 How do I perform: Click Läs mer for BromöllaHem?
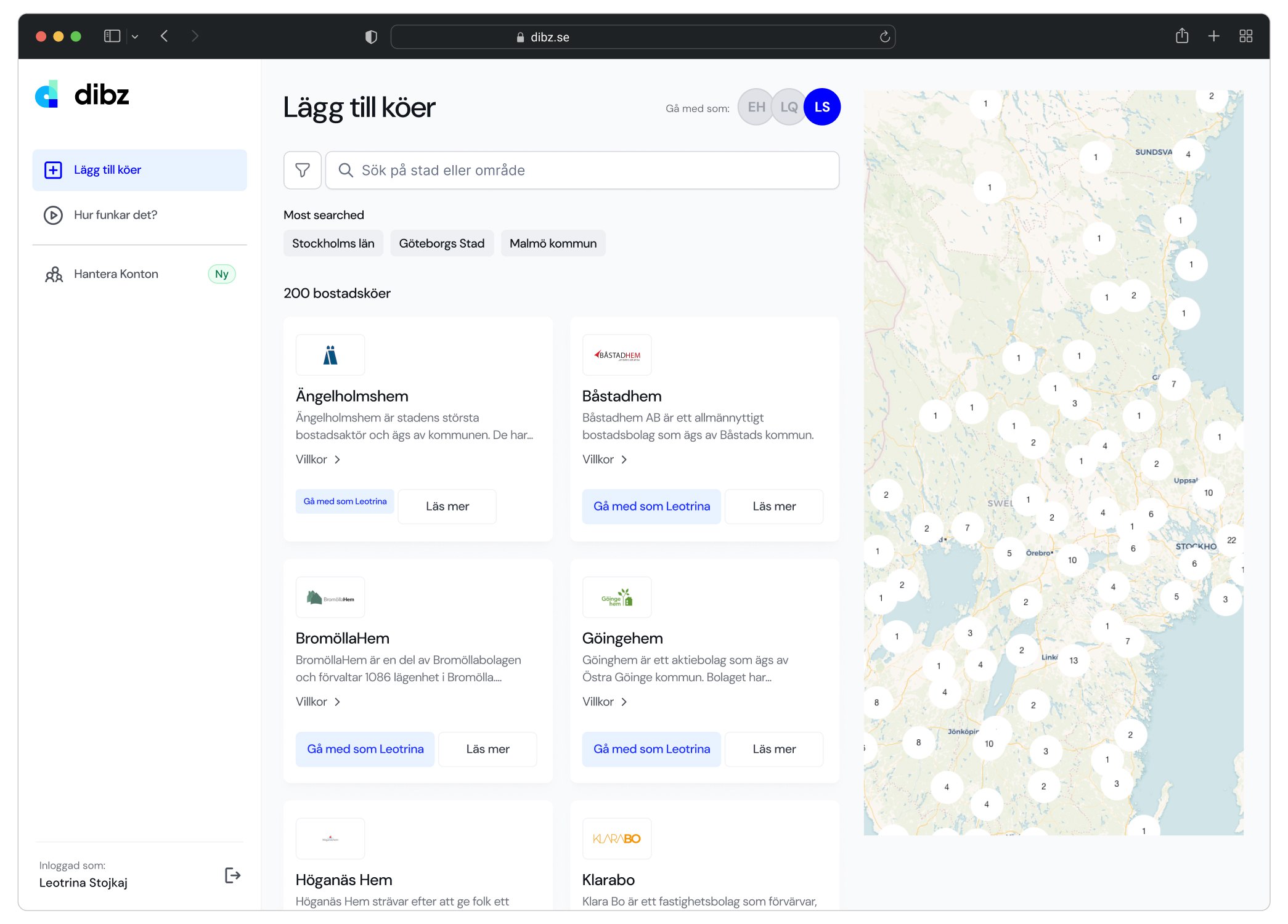click(x=487, y=749)
